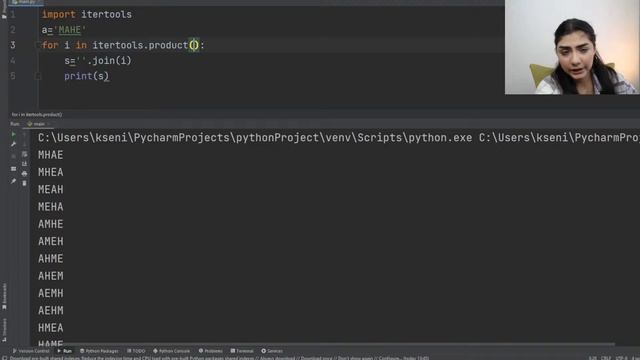Image resolution: width=640 pixels, height=360 pixels.
Task: Open Terminal tool window
Action: (242, 351)
